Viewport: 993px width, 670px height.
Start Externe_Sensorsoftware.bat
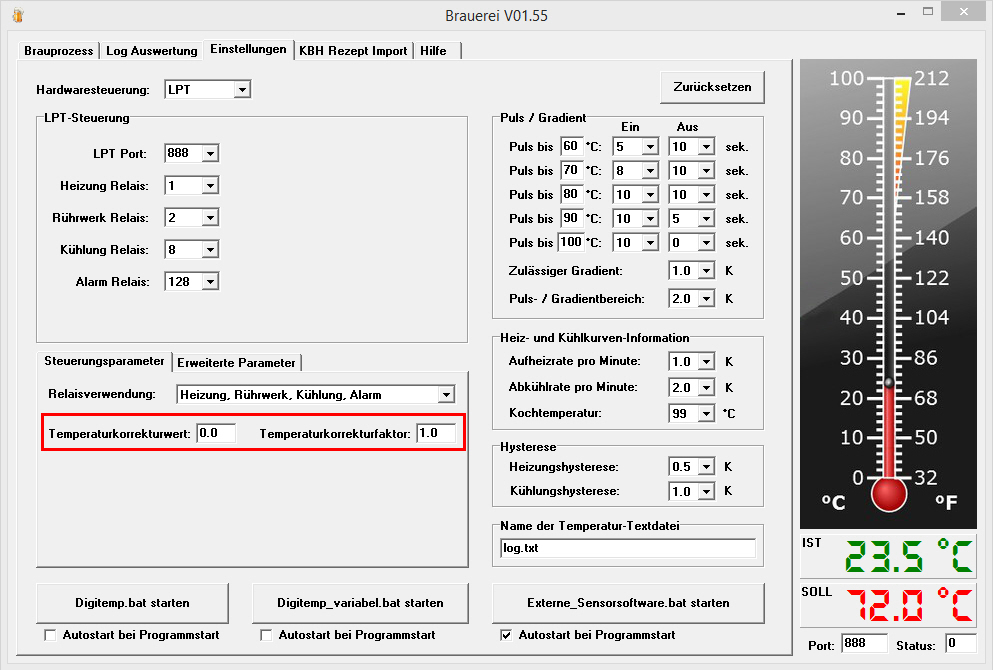pos(628,603)
